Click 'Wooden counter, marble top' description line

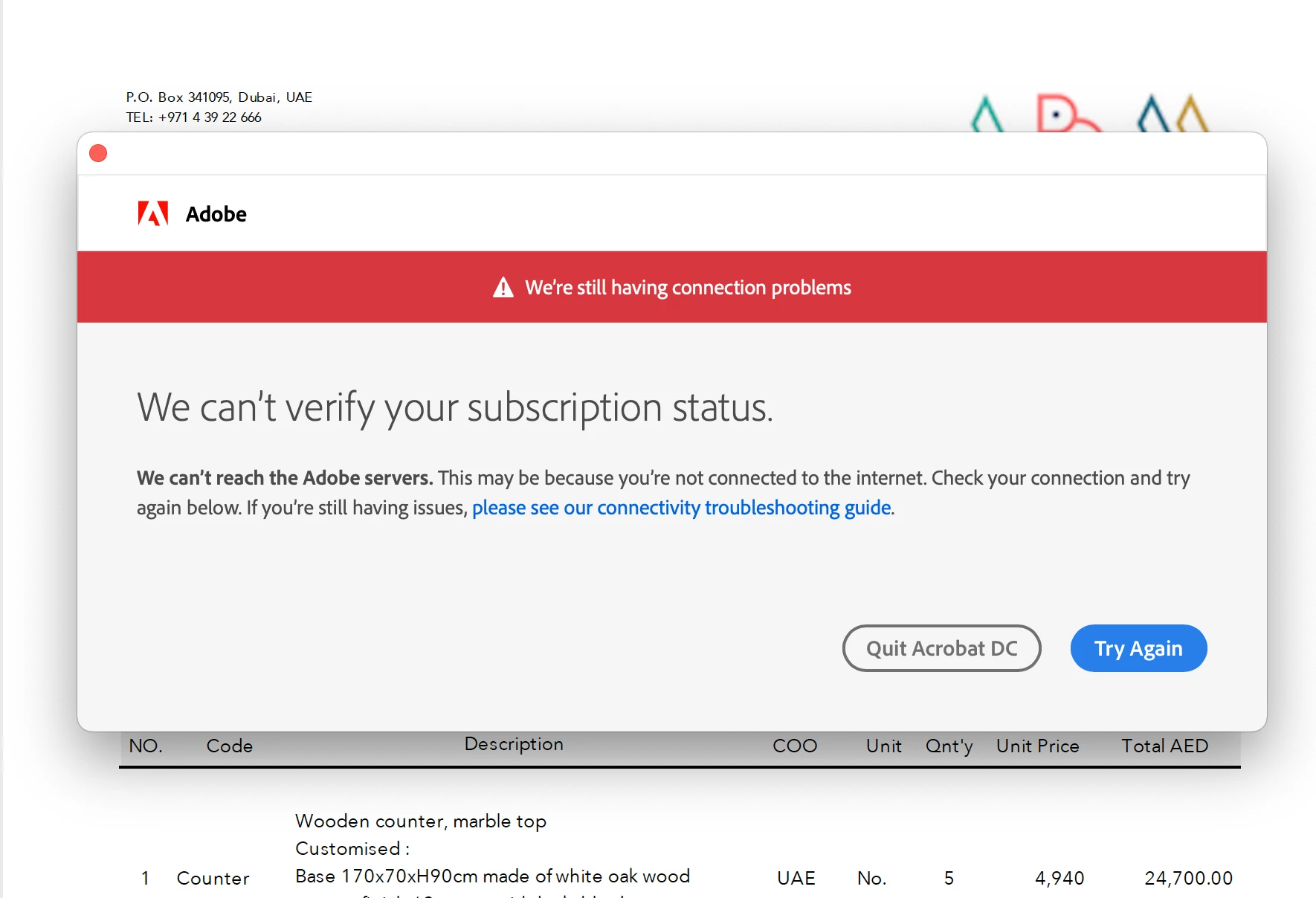421,821
